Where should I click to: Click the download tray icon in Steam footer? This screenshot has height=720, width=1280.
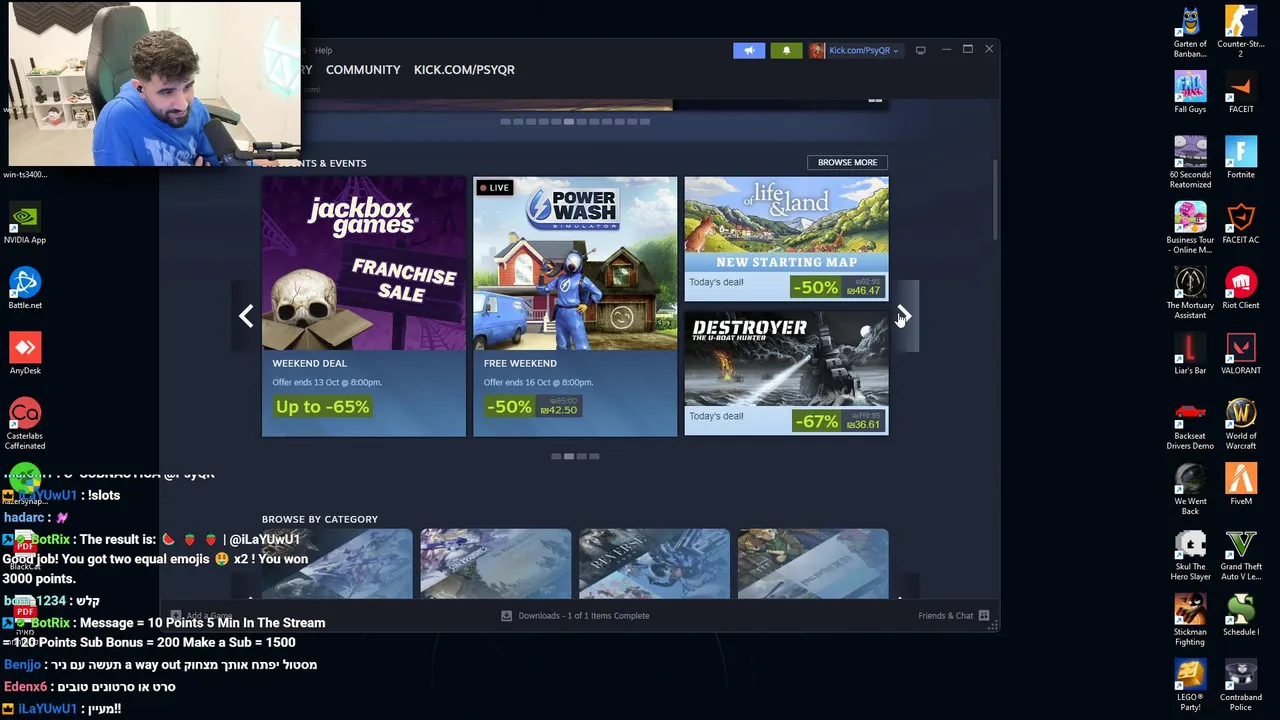506,616
